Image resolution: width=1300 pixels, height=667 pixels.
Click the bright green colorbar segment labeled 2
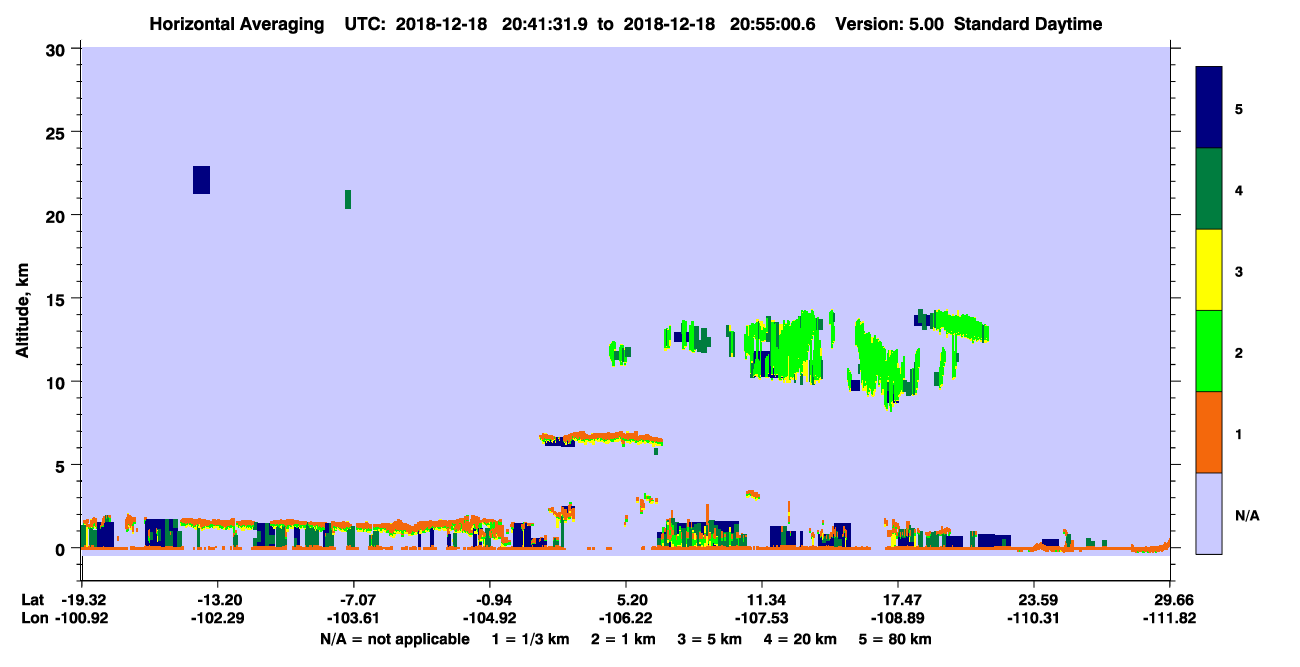pos(1209,351)
